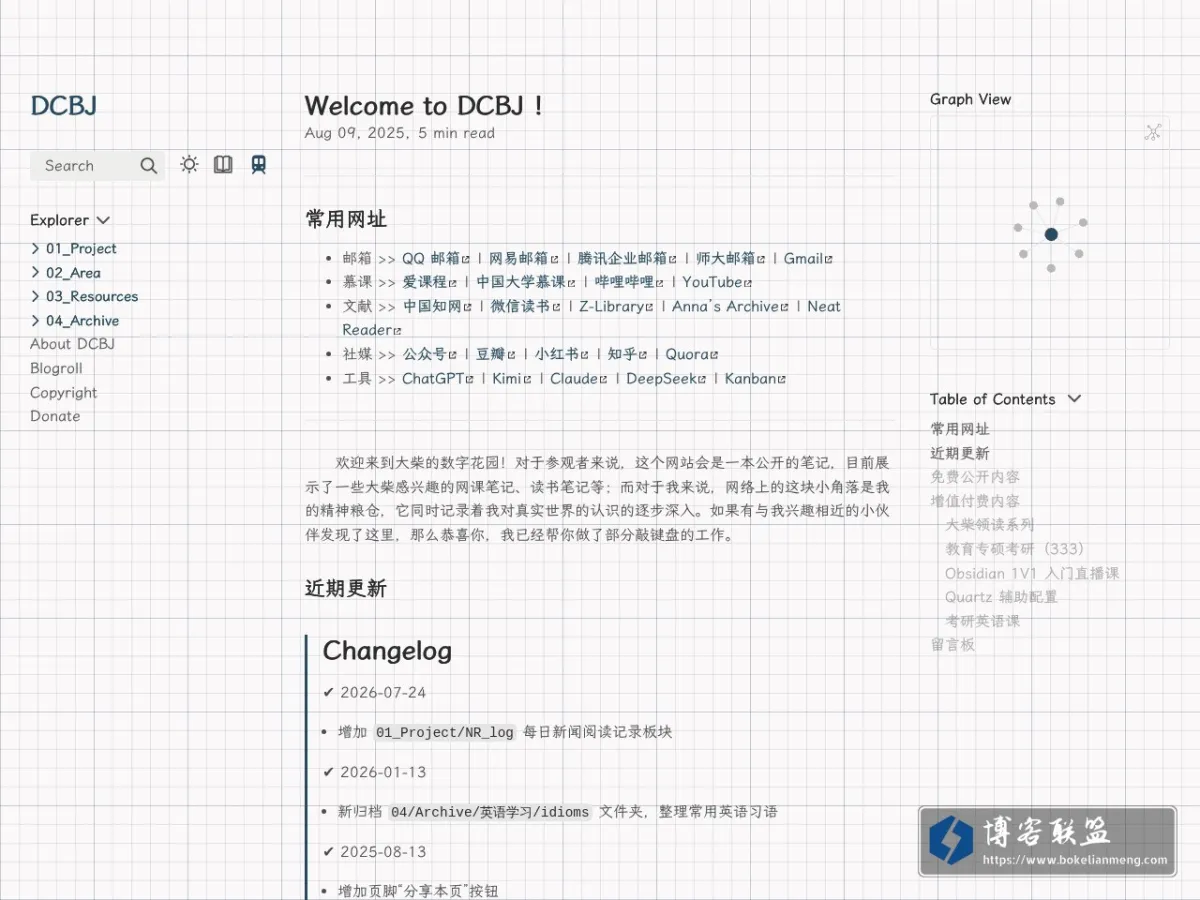The width and height of the screenshot is (1200, 900).
Task: Collapse the Table of Contents
Action: (x=1005, y=399)
